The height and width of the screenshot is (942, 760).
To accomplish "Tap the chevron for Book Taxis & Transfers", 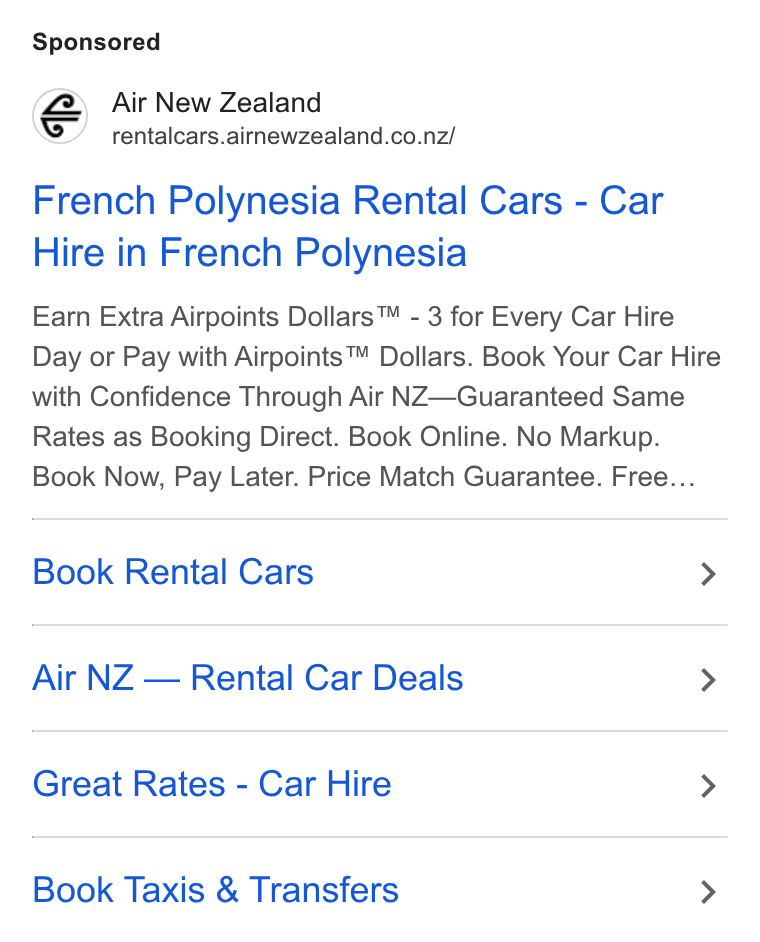I will tap(708, 892).
